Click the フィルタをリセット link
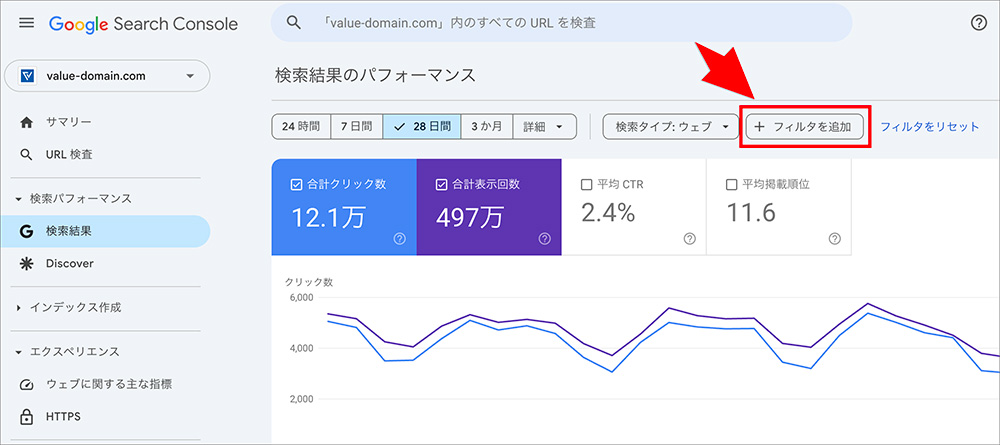Image resolution: width=1000 pixels, height=445 pixels. (929, 127)
